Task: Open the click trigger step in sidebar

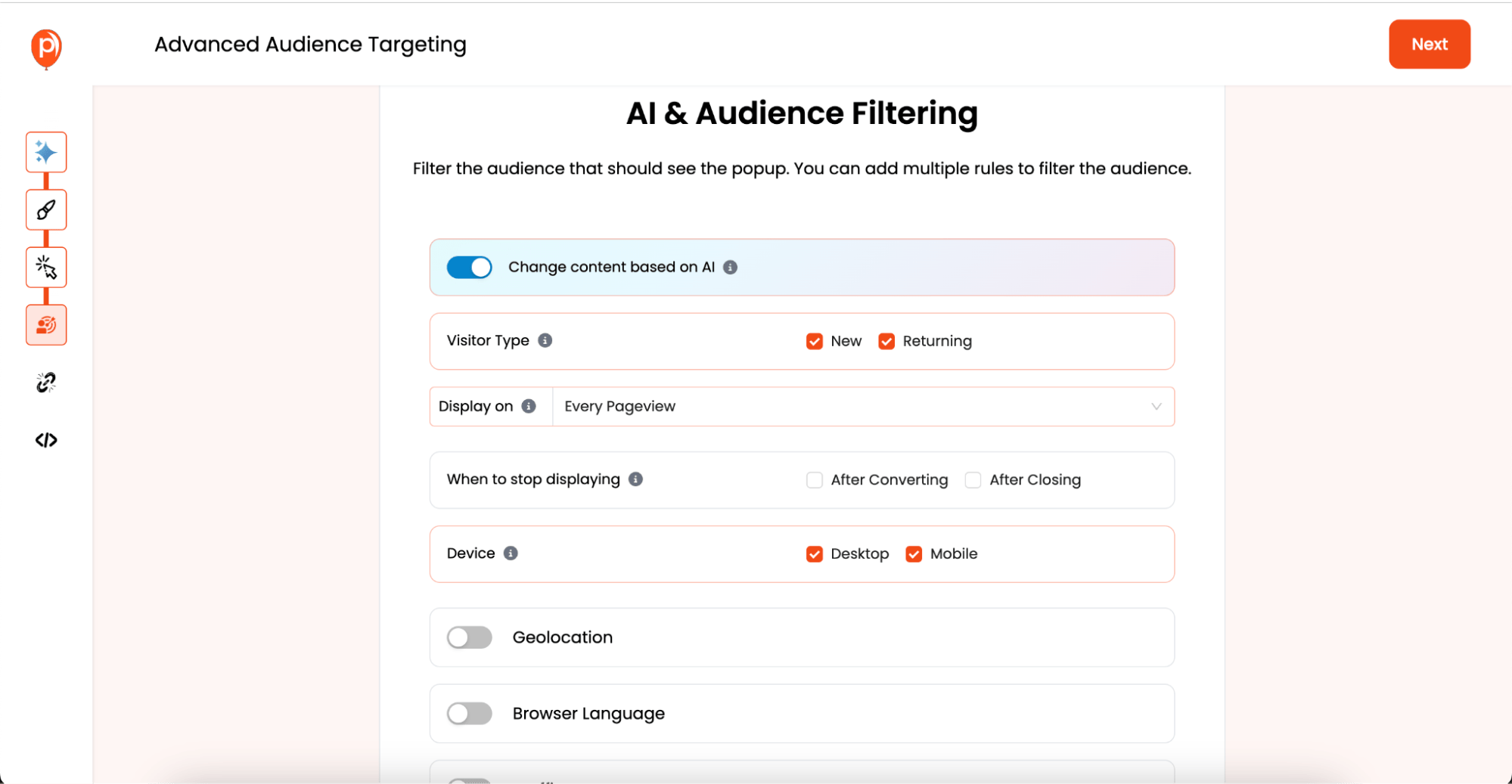Action: tap(46, 268)
